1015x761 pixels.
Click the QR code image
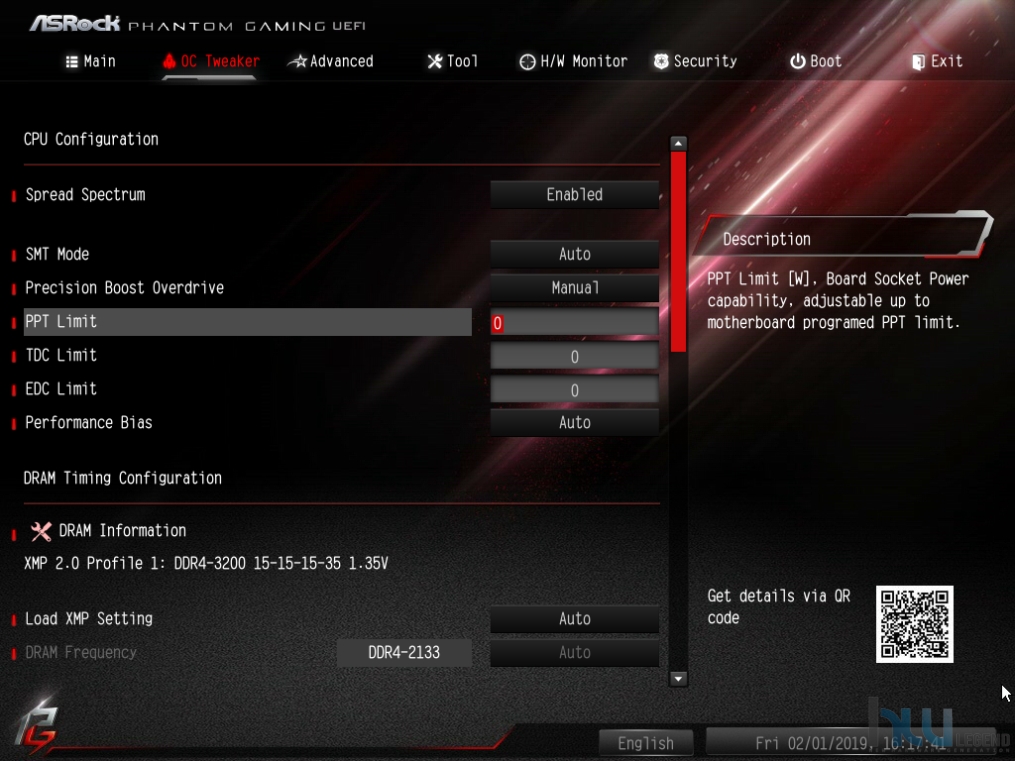click(x=914, y=624)
